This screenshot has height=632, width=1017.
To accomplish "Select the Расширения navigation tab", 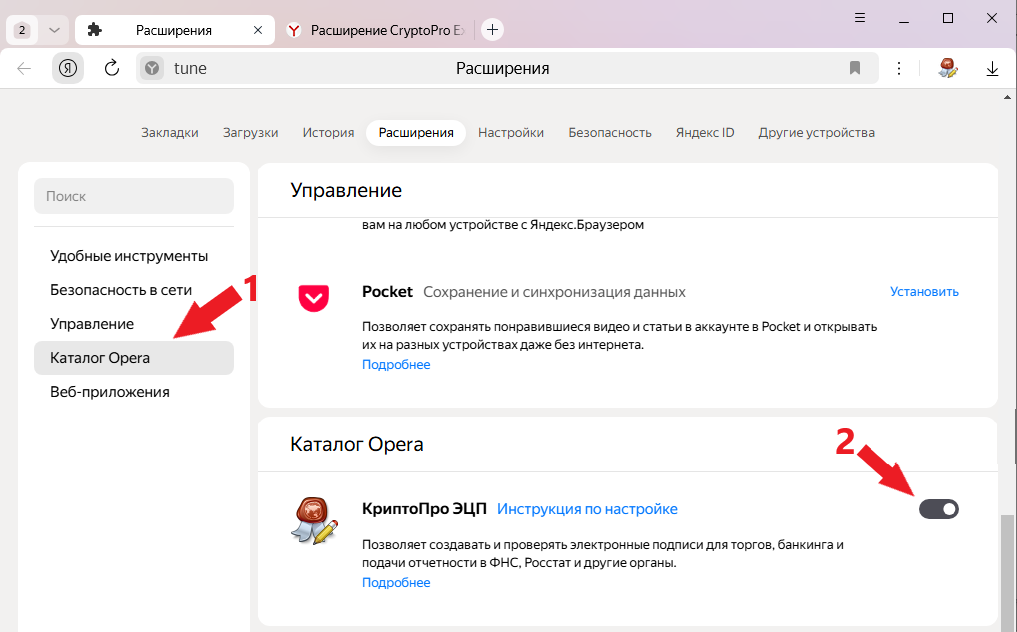I will click(416, 133).
